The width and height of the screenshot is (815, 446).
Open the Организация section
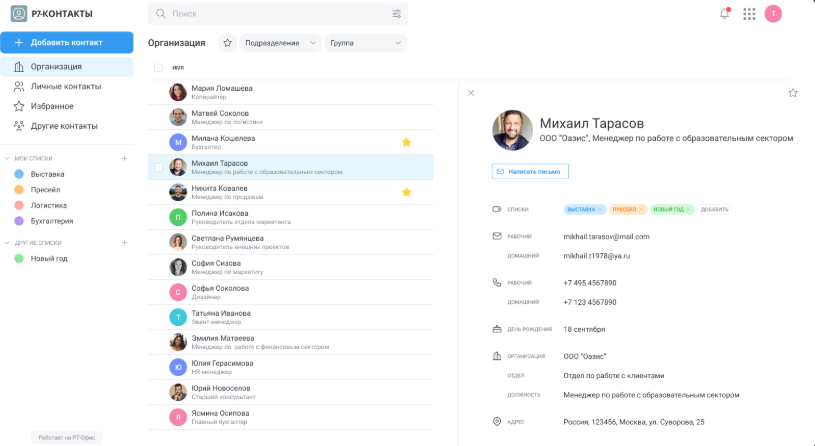click(67, 67)
